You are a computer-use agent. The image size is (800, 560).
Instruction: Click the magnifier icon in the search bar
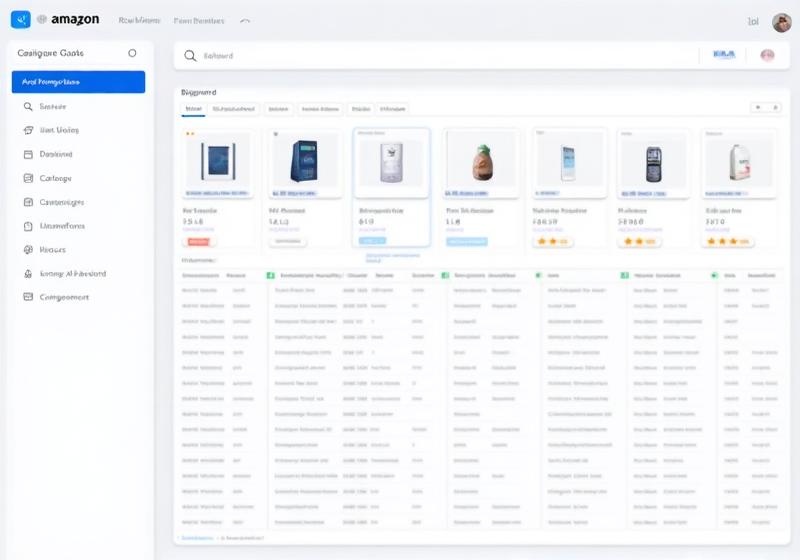190,56
